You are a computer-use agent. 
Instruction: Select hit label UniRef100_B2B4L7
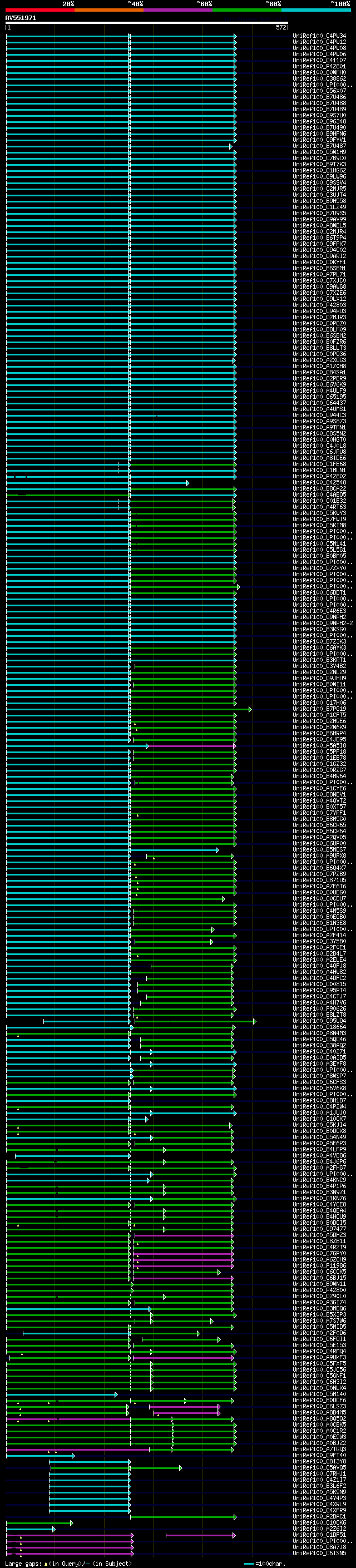click(x=319, y=954)
